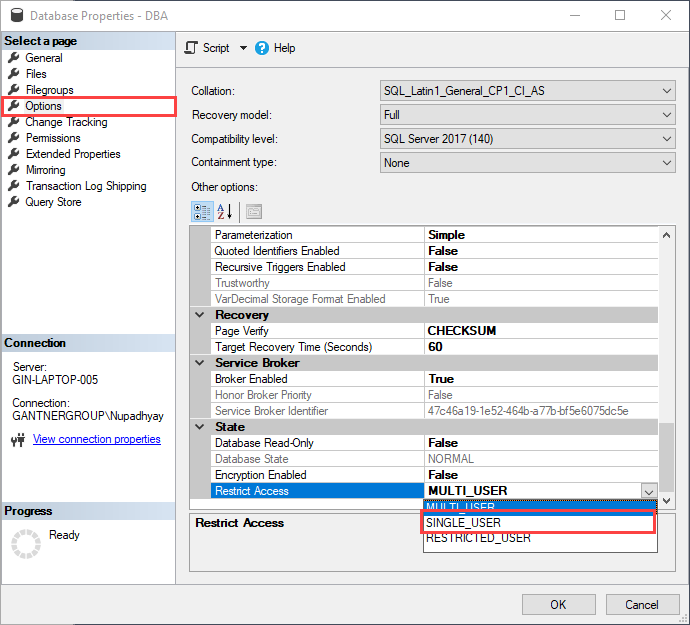The height and width of the screenshot is (625, 690).
Task: Click the Help button label
Action: [284, 48]
